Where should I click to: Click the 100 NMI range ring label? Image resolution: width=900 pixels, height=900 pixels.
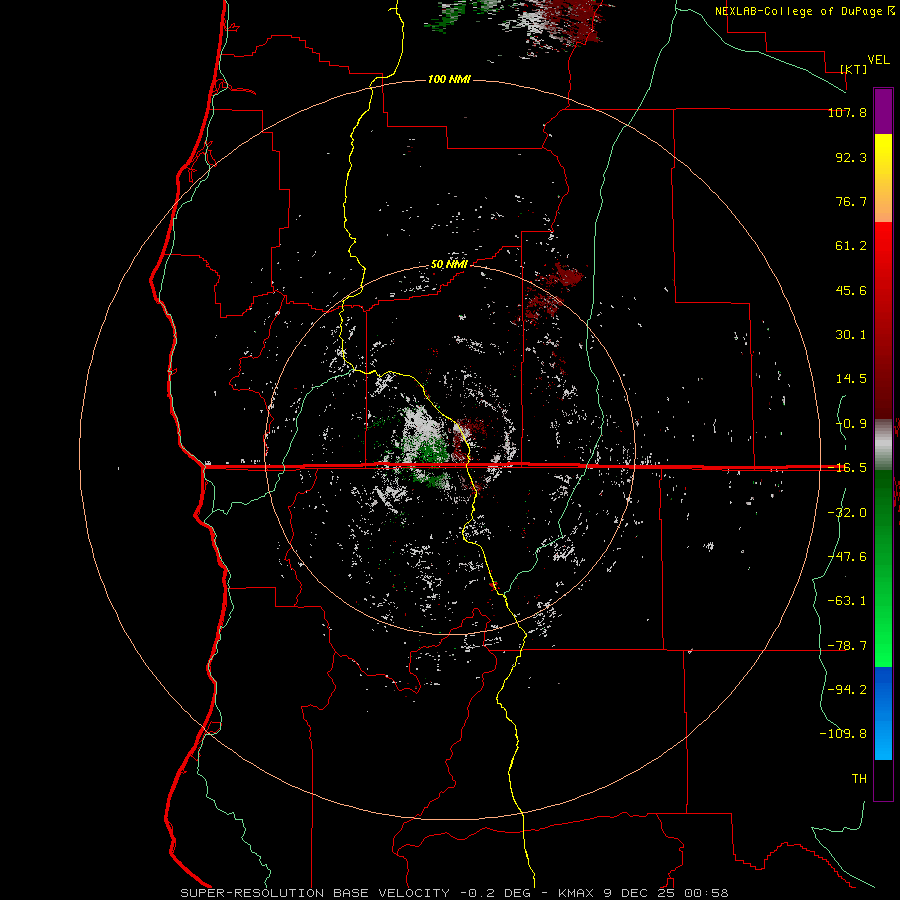tap(449, 79)
